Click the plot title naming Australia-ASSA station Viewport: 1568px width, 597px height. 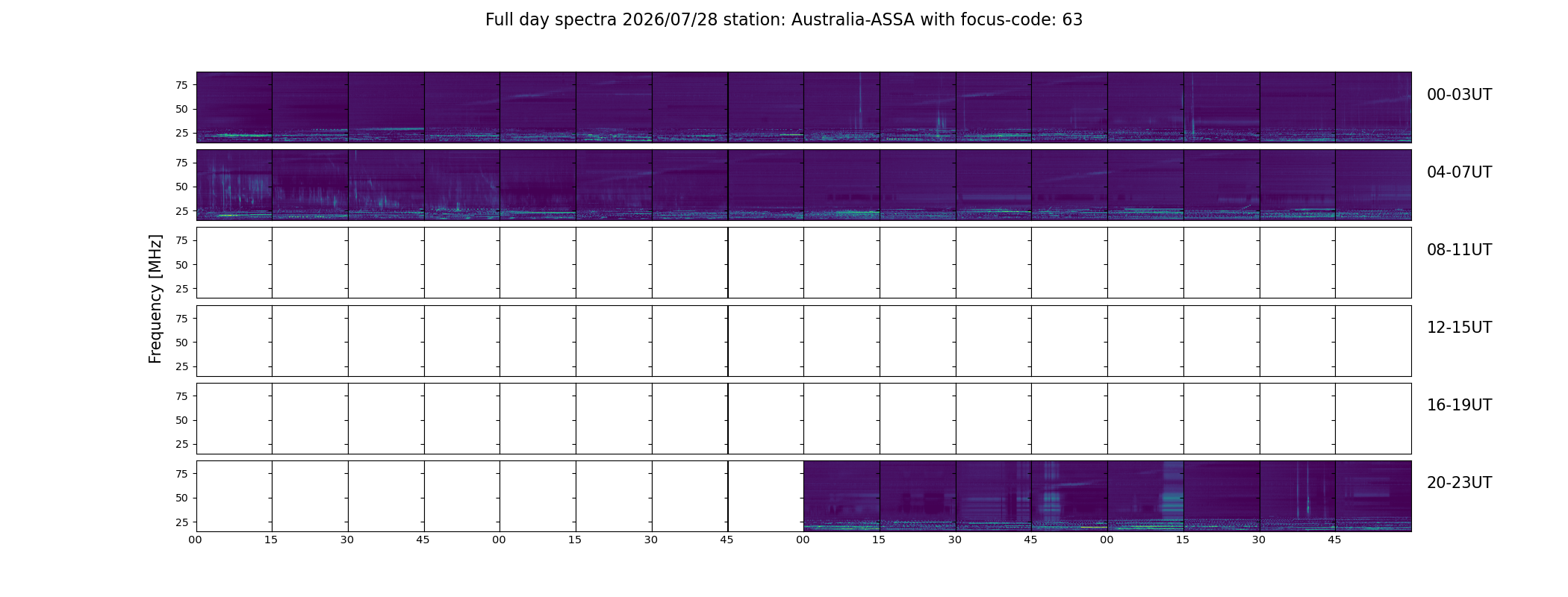(x=784, y=20)
